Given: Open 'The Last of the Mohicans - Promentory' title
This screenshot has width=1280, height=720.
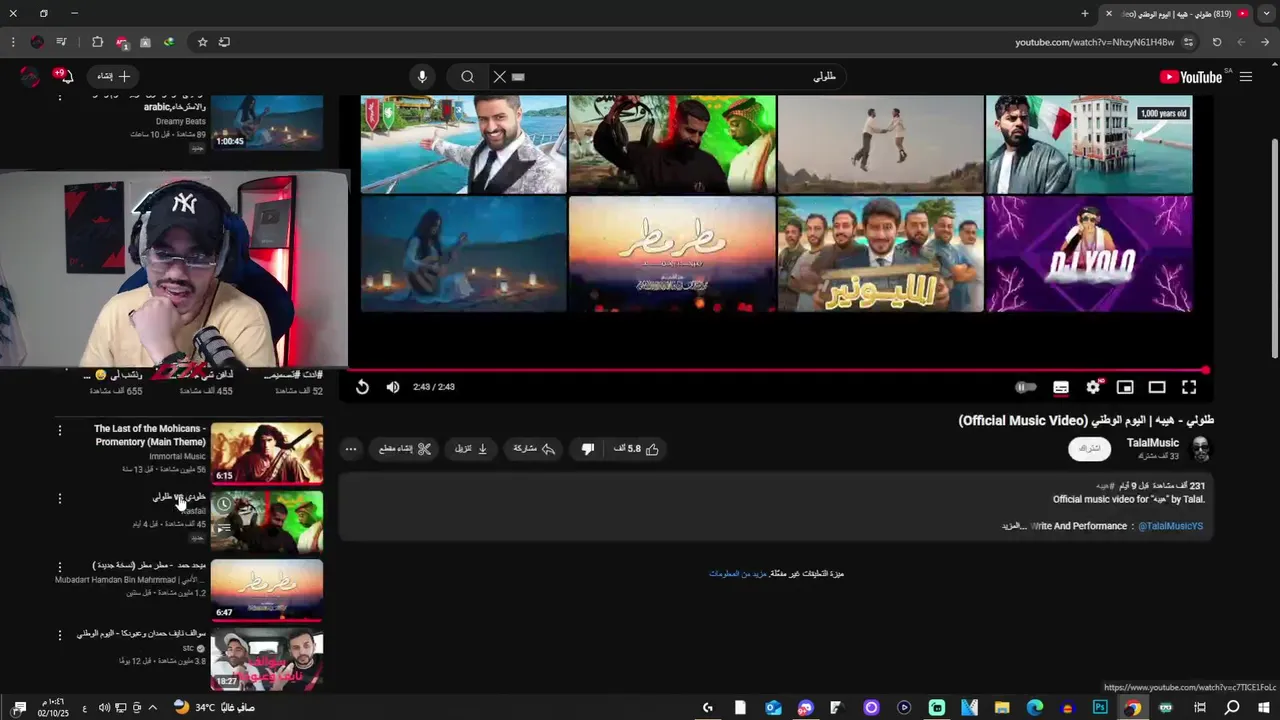Looking at the screenshot, I should tap(150, 435).
